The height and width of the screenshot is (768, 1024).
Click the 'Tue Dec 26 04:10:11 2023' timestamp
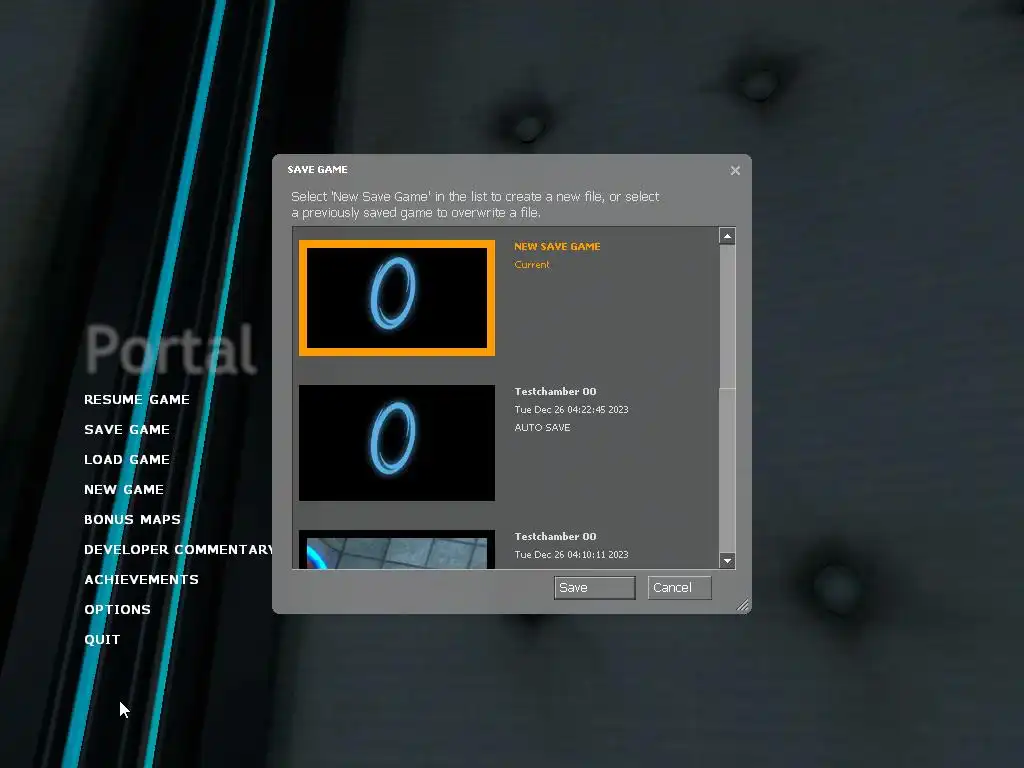tap(571, 554)
